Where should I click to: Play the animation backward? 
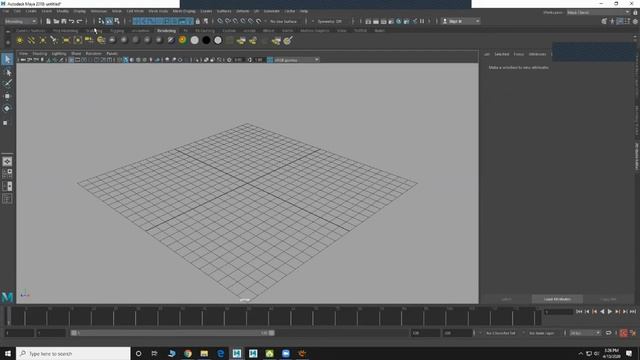click(x=602, y=311)
